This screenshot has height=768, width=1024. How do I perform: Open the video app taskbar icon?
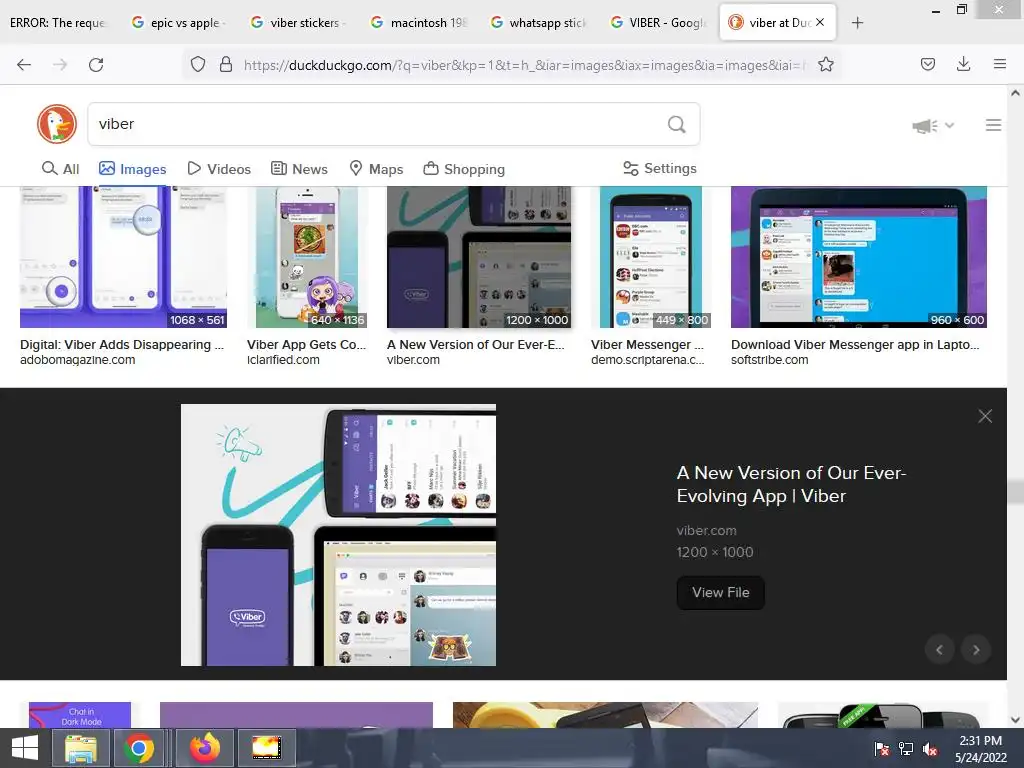click(267, 748)
